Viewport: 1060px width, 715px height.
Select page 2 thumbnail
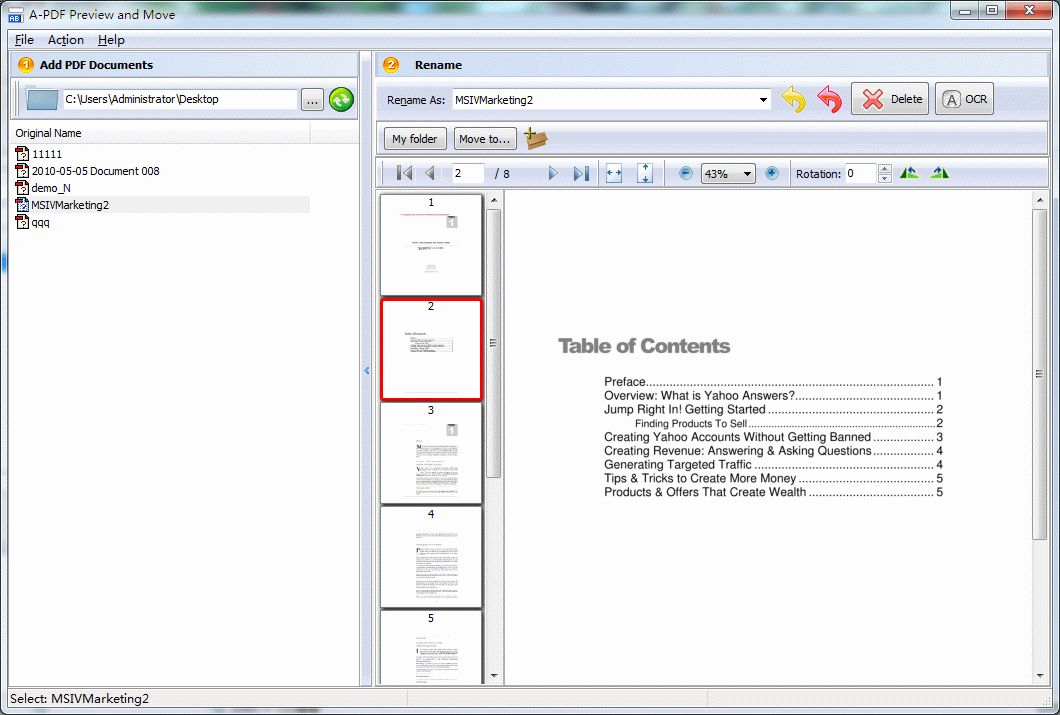pyautogui.click(x=431, y=349)
